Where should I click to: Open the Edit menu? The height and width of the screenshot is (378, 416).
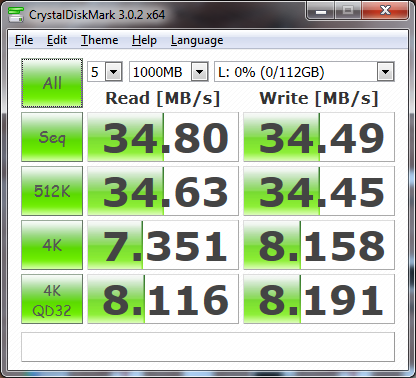tap(57, 40)
